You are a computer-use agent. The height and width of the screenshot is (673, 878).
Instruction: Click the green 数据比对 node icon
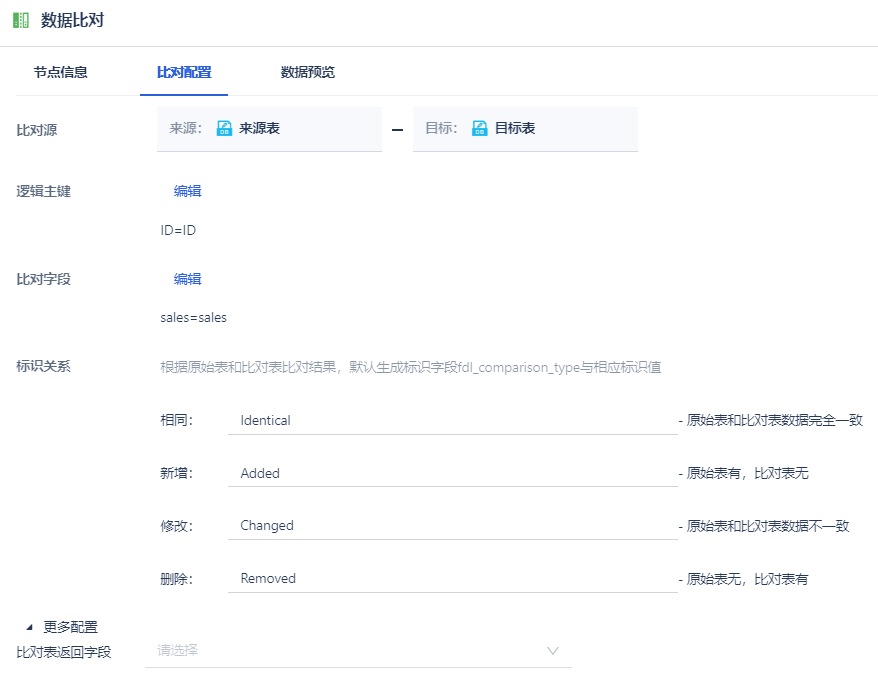tap(21, 21)
